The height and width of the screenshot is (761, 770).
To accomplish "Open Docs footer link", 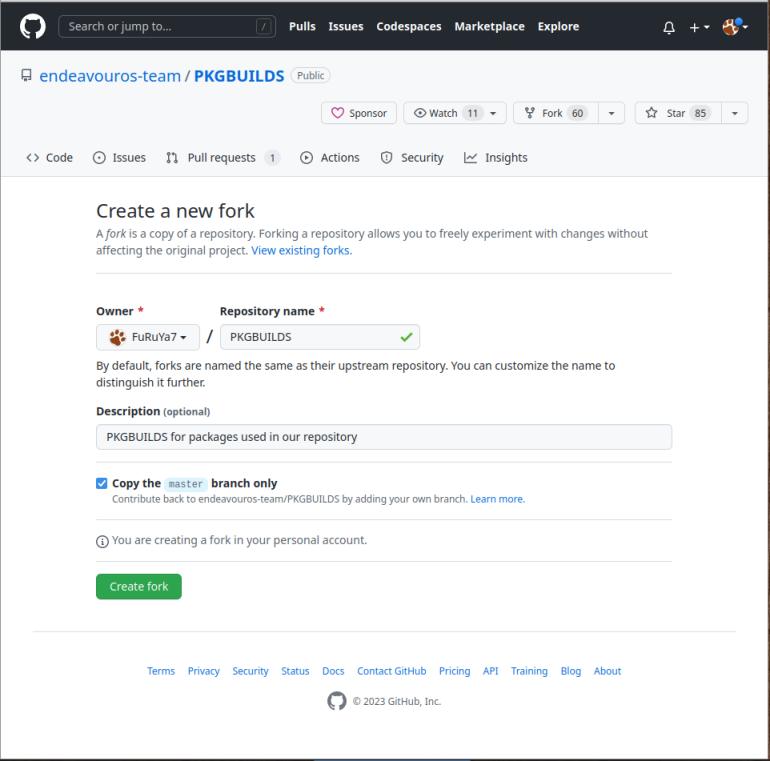I will 333,671.
